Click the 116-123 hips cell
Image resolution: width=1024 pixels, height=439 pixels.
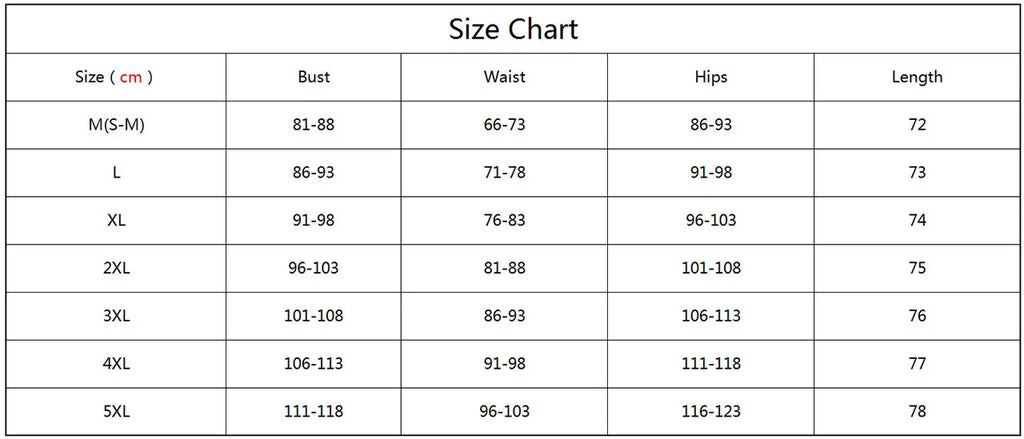(711, 411)
